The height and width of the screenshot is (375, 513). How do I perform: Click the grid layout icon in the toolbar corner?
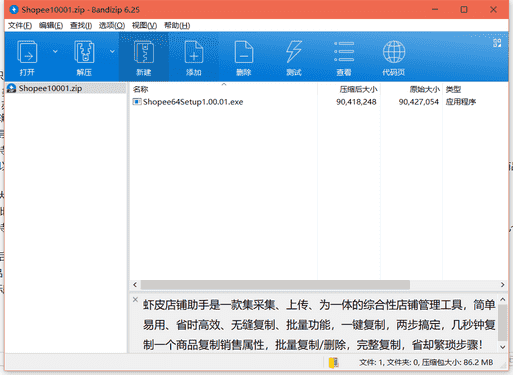point(497,43)
